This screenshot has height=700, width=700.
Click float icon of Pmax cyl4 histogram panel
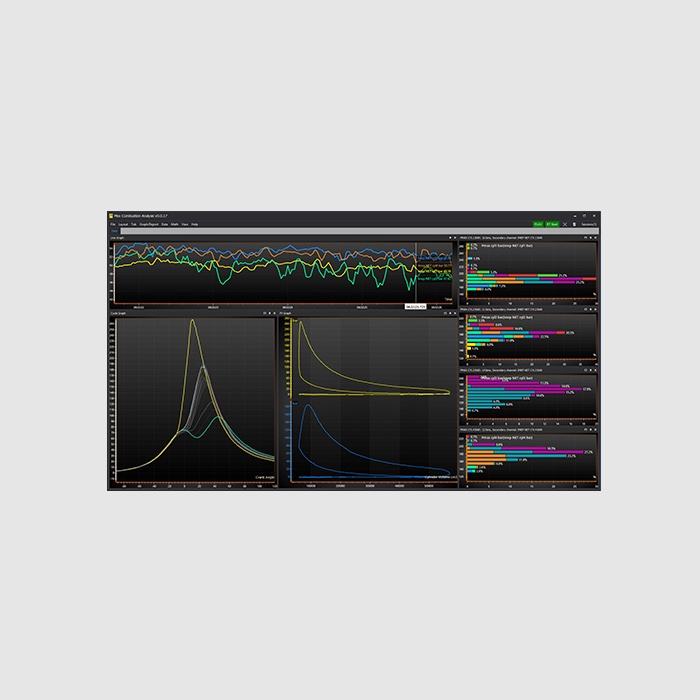tap(586, 429)
